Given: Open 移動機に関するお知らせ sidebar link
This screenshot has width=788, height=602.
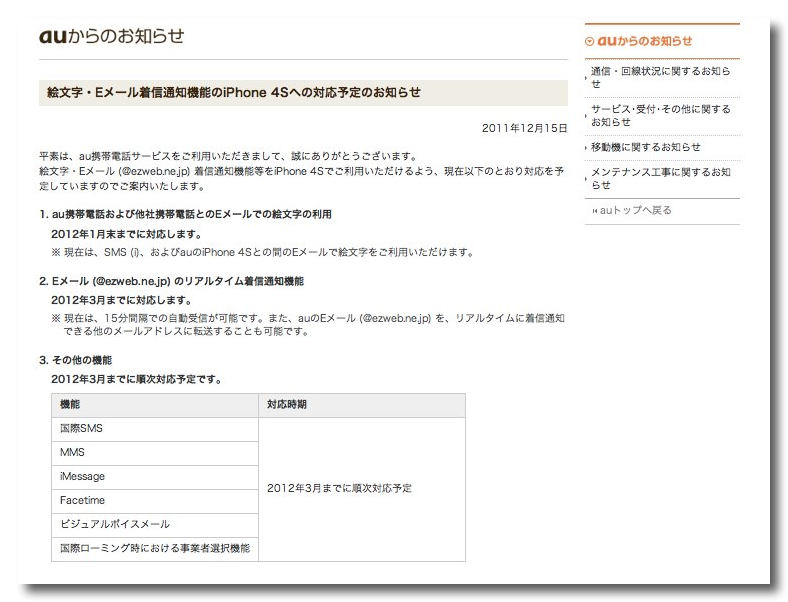Looking at the screenshot, I should pyautogui.click(x=645, y=147).
